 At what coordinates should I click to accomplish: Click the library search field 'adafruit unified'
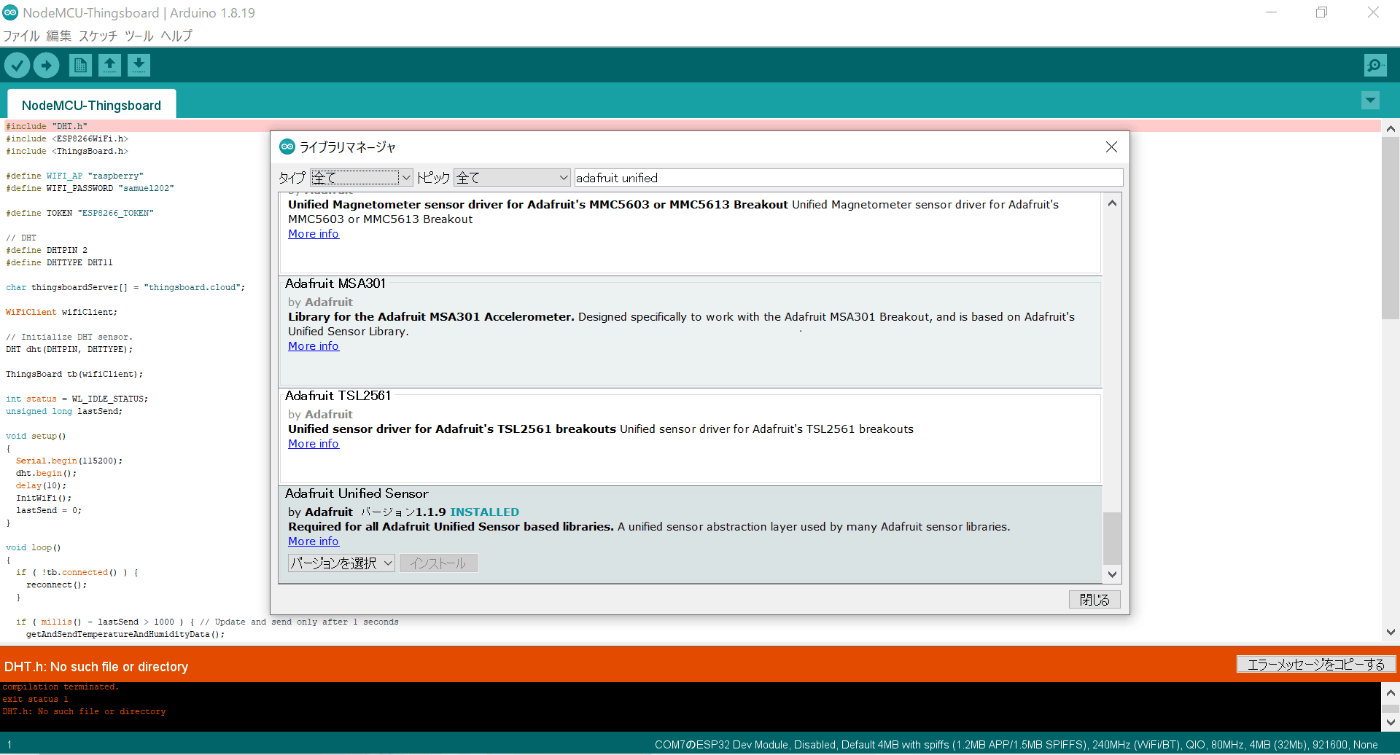point(849,177)
